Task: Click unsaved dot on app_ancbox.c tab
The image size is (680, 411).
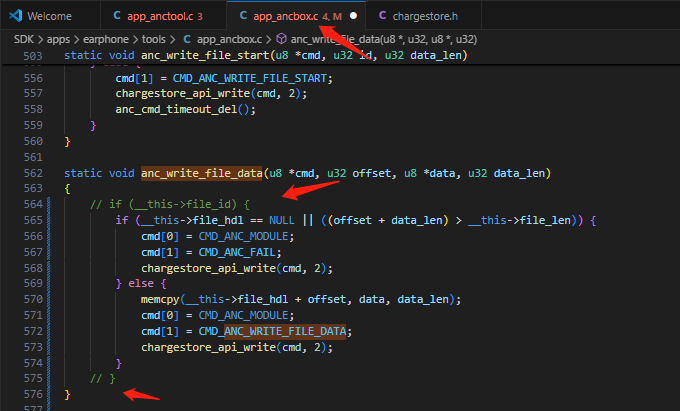Action: tap(353, 16)
